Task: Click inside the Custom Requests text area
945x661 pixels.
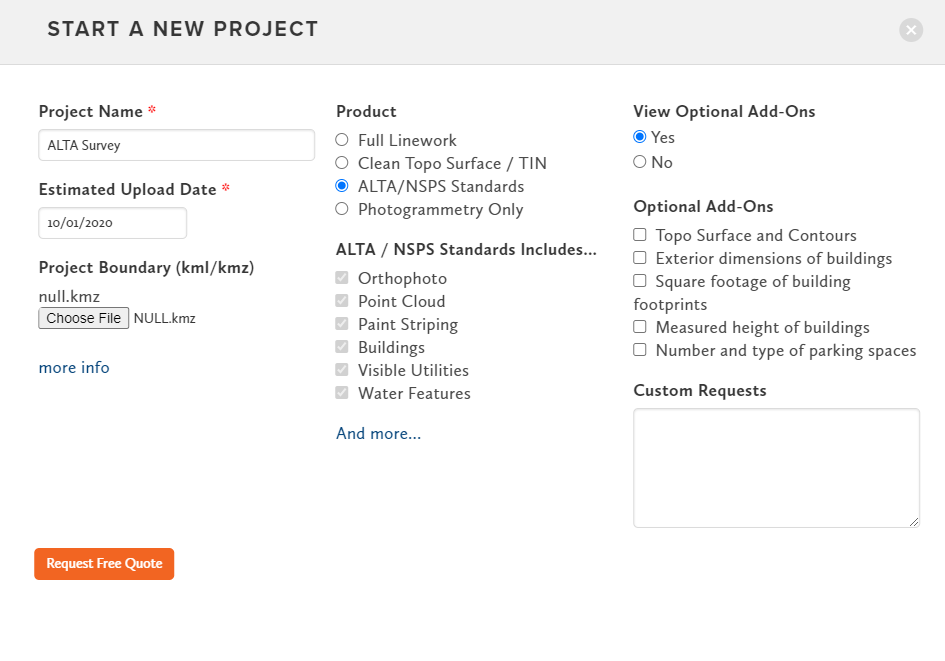Action: [776, 467]
